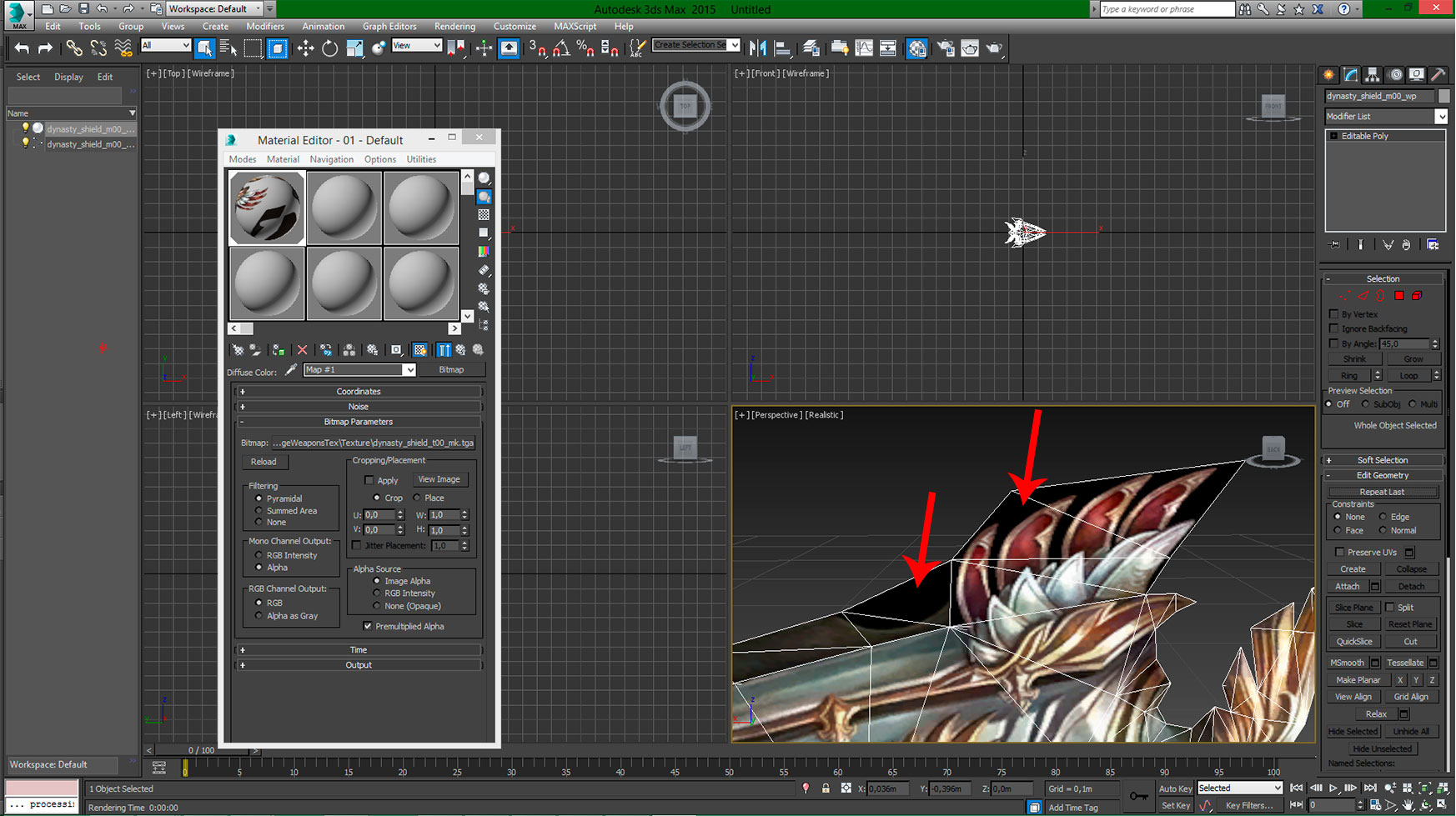
Task: Expand the Noise rollout
Action: (359, 407)
